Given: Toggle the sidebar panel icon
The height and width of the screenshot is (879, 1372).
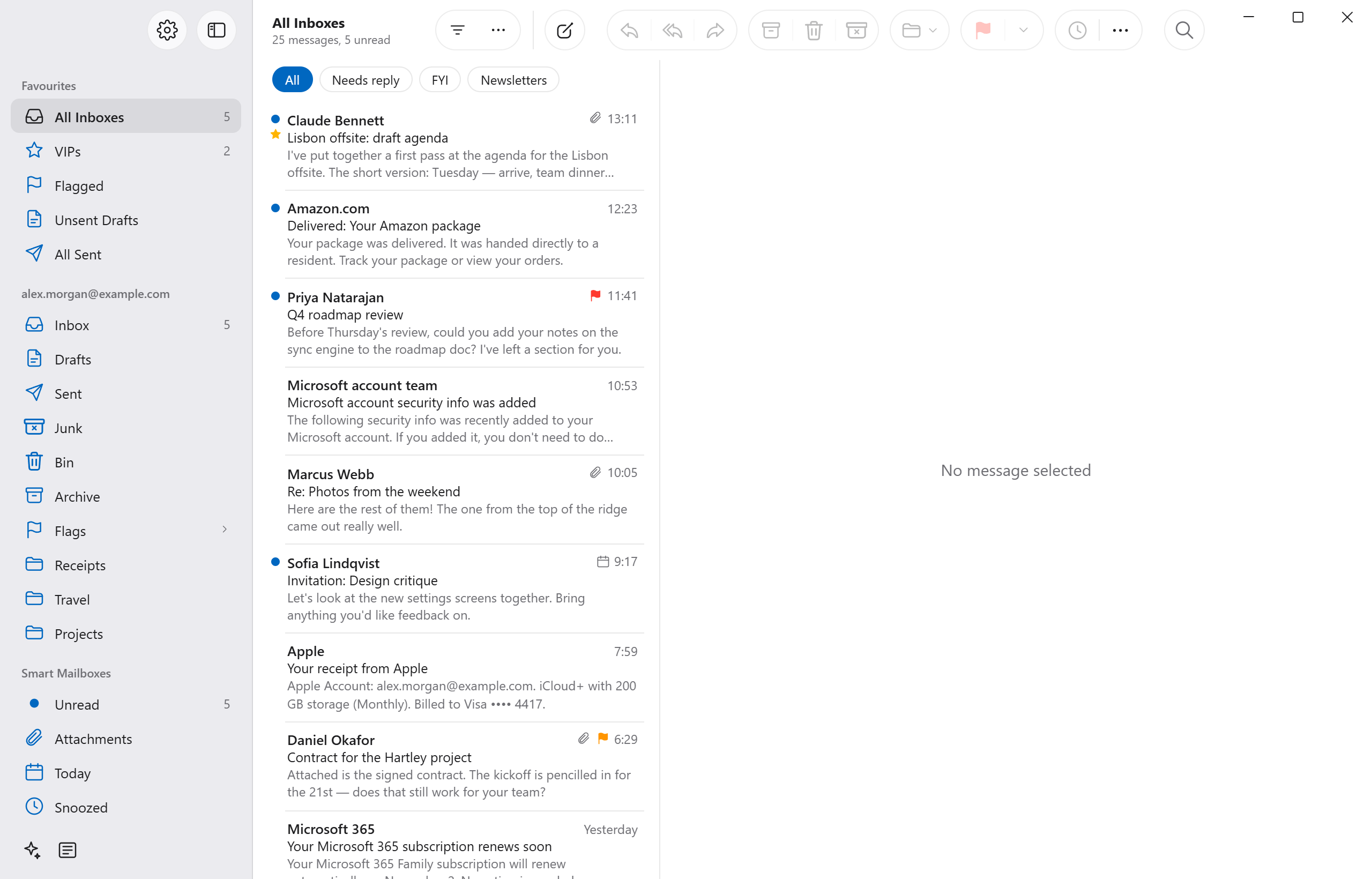Looking at the screenshot, I should 217,29.
